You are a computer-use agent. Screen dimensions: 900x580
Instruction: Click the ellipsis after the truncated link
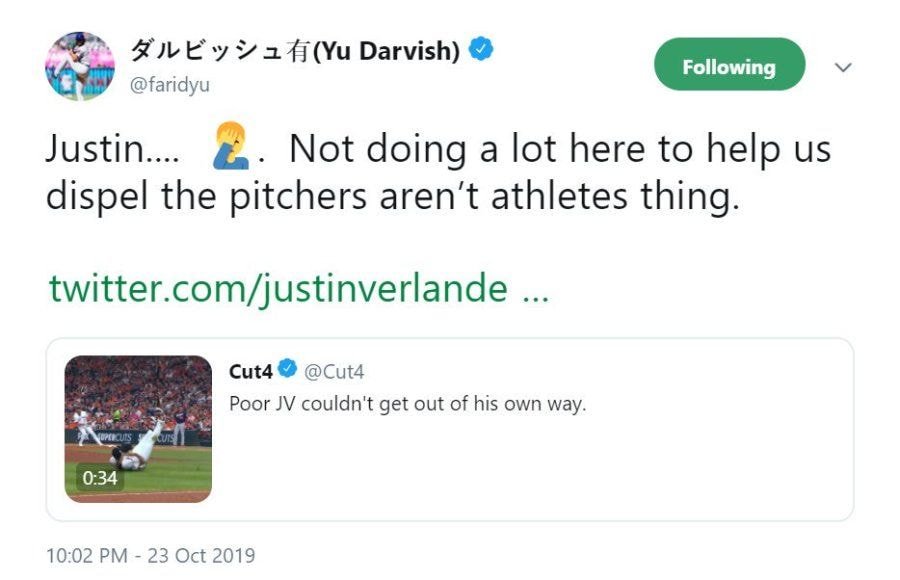[534, 289]
